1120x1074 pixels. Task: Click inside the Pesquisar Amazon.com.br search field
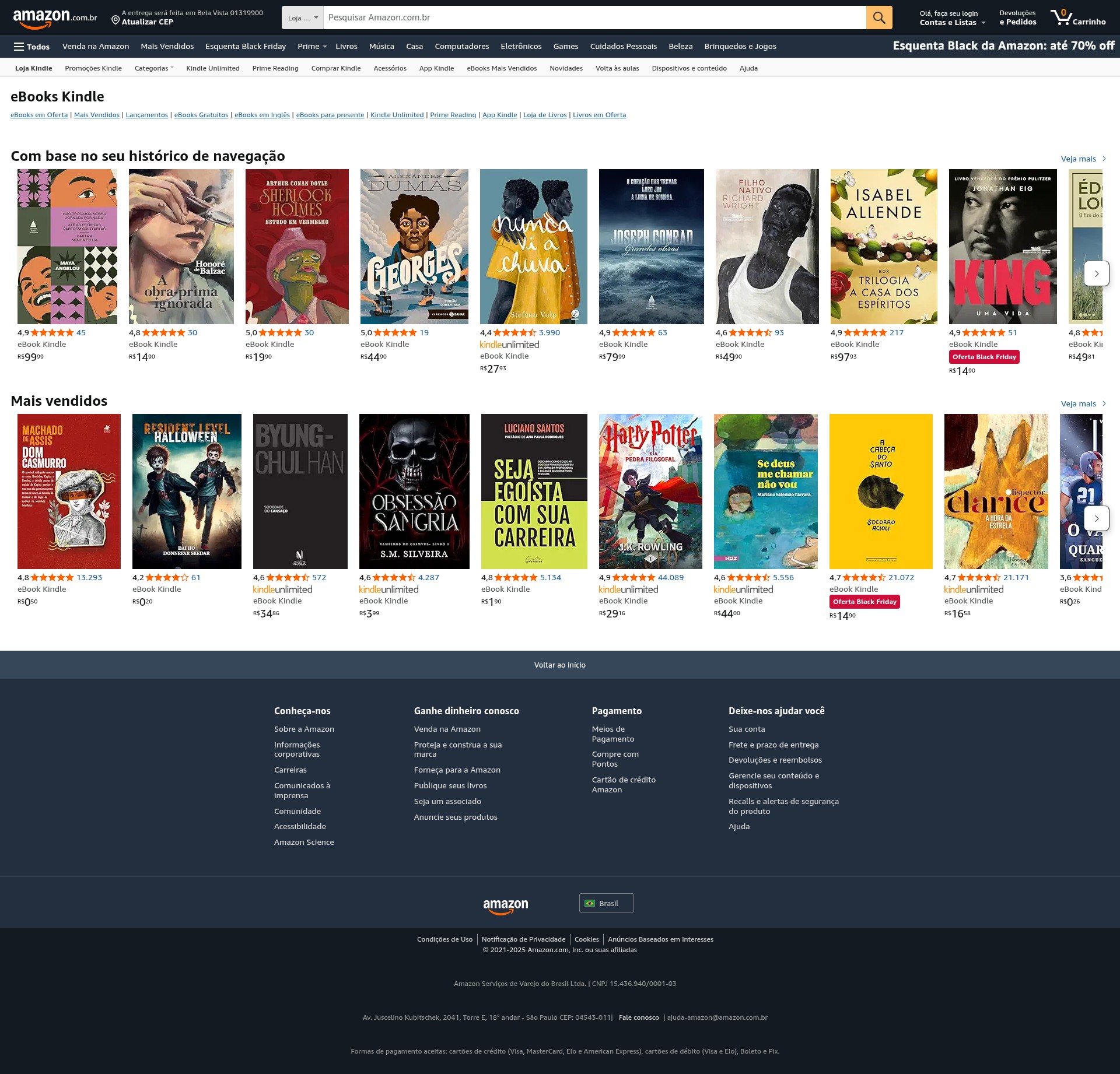pyautogui.click(x=595, y=17)
